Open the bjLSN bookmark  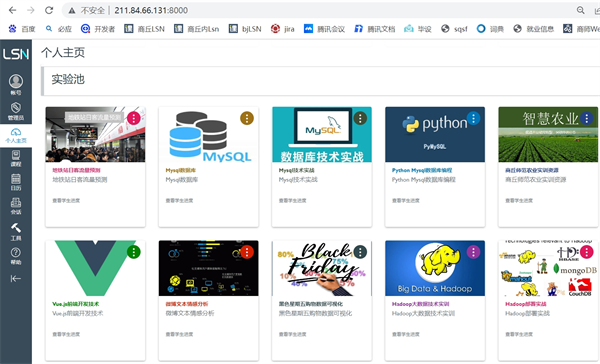click(245, 29)
